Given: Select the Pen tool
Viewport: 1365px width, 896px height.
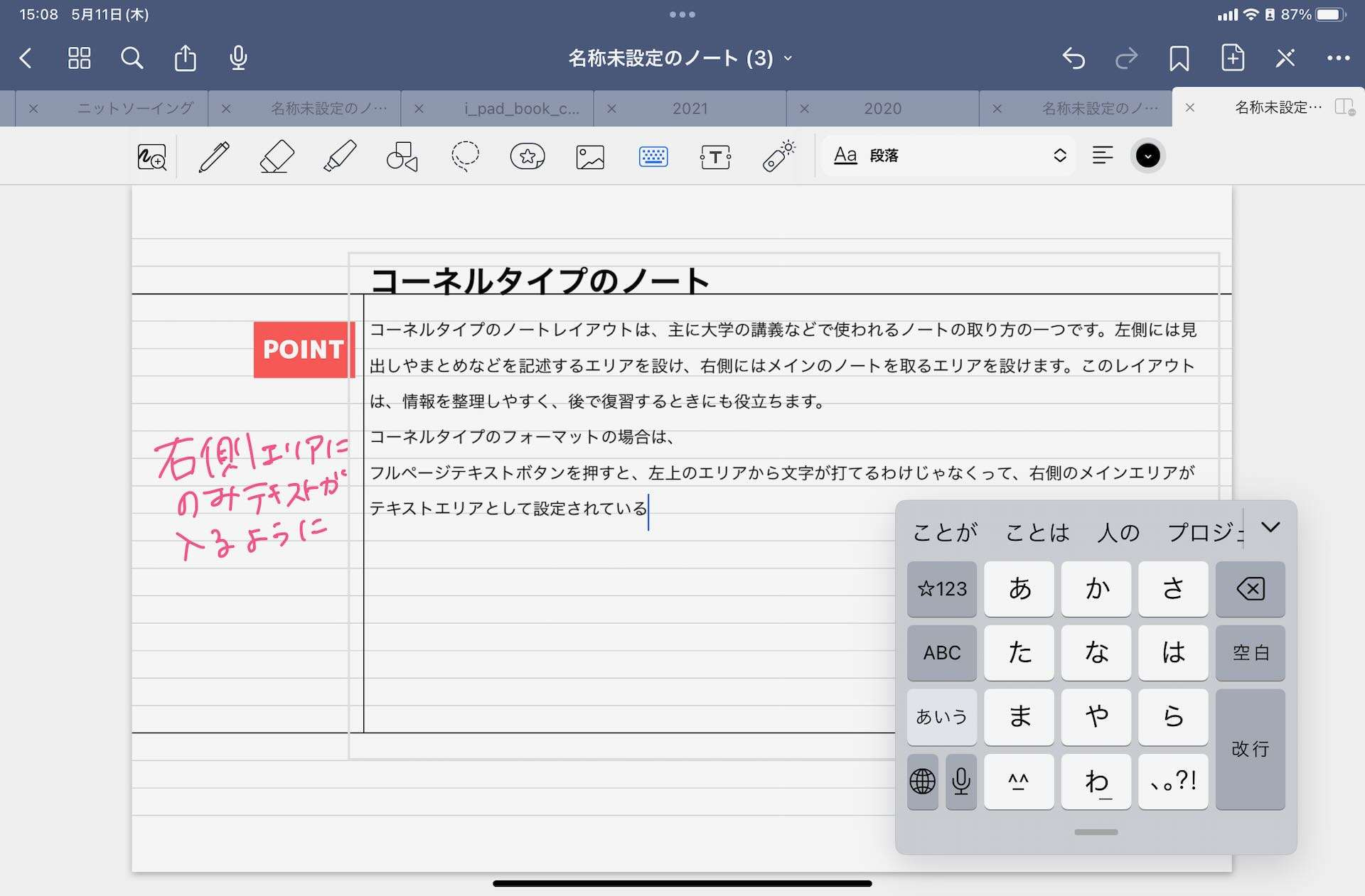Looking at the screenshot, I should pos(214,156).
